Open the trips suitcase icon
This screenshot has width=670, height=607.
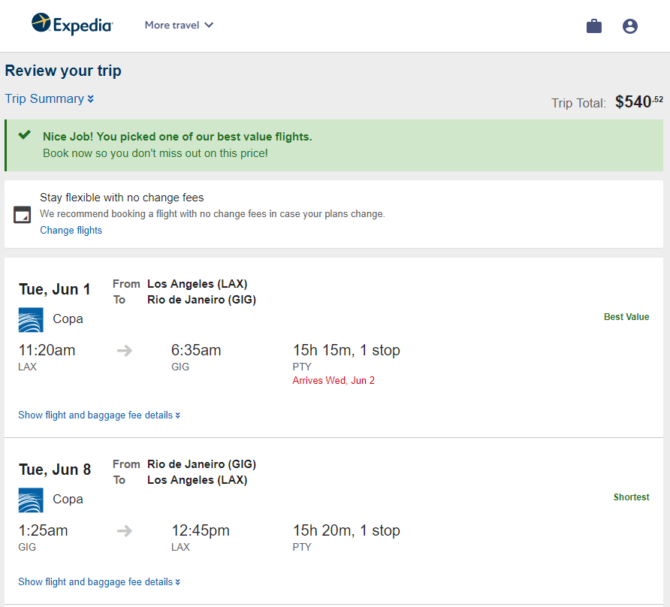point(594,26)
